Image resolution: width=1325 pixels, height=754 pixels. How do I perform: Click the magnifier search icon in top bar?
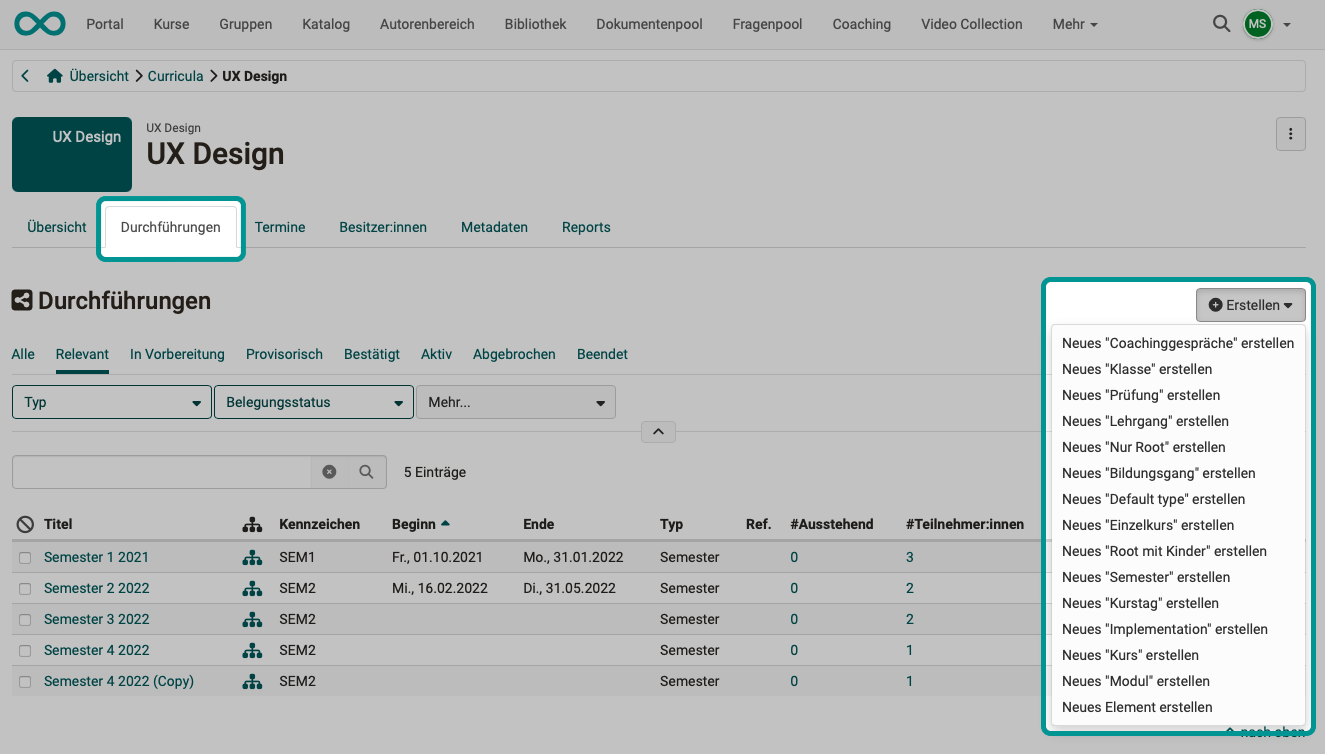pyautogui.click(x=1221, y=23)
